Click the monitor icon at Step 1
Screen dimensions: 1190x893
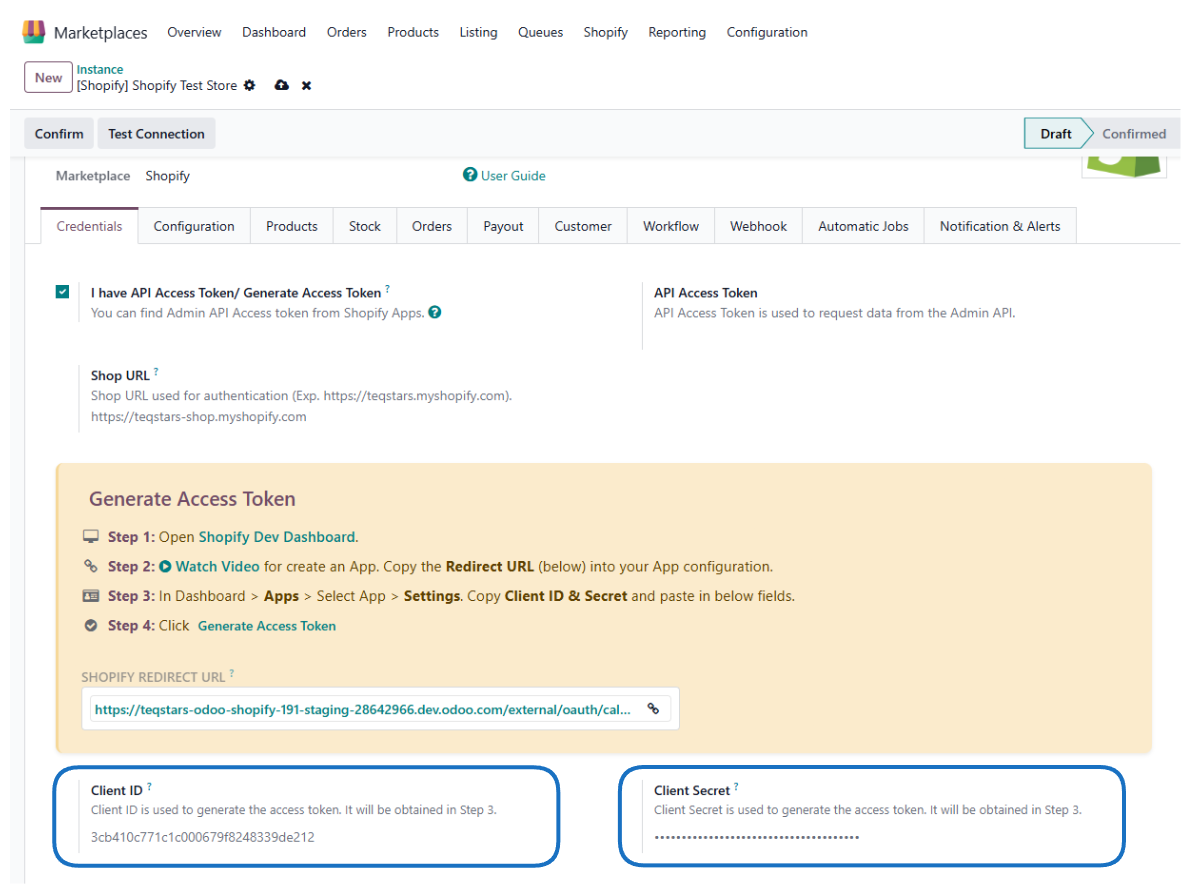(91, 536)
